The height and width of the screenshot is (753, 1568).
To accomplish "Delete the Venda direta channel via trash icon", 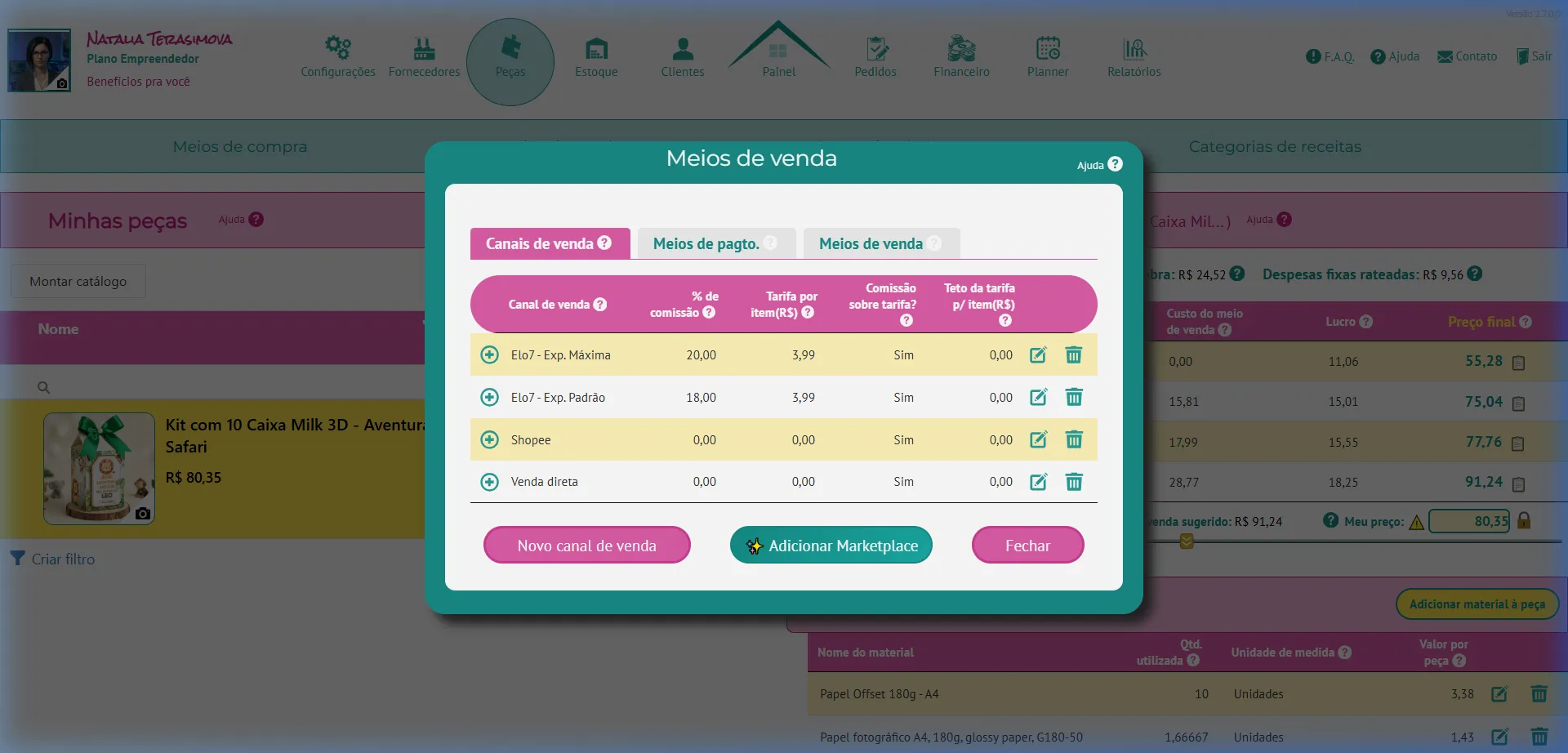I will (1074, 482).
